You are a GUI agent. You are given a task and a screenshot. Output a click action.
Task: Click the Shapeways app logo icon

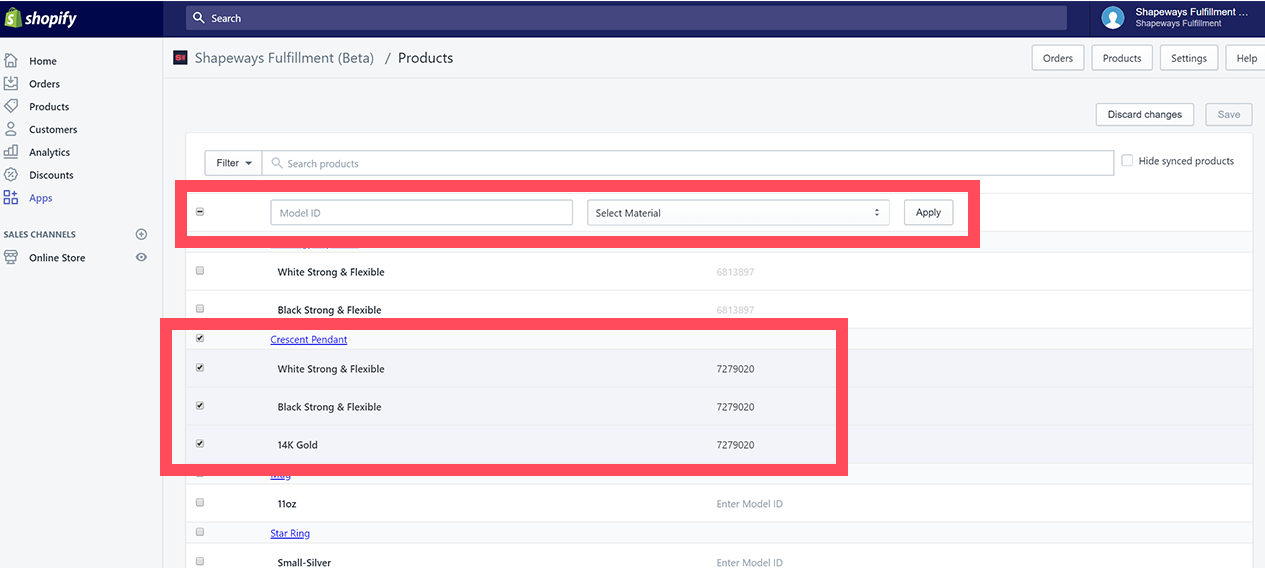pyautogui.click(x=180, y=58)
